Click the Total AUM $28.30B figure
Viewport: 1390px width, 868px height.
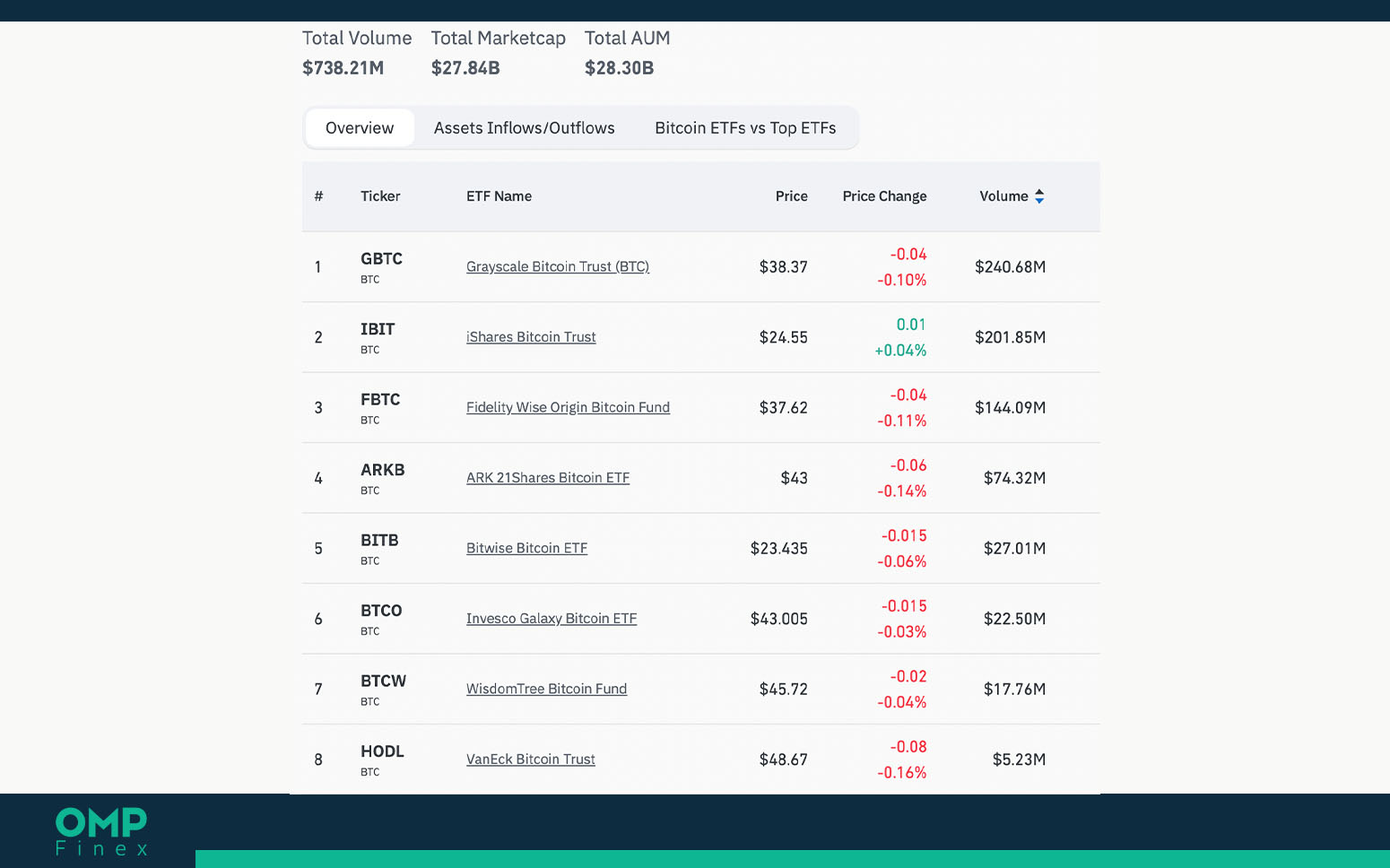coord(620,68)
